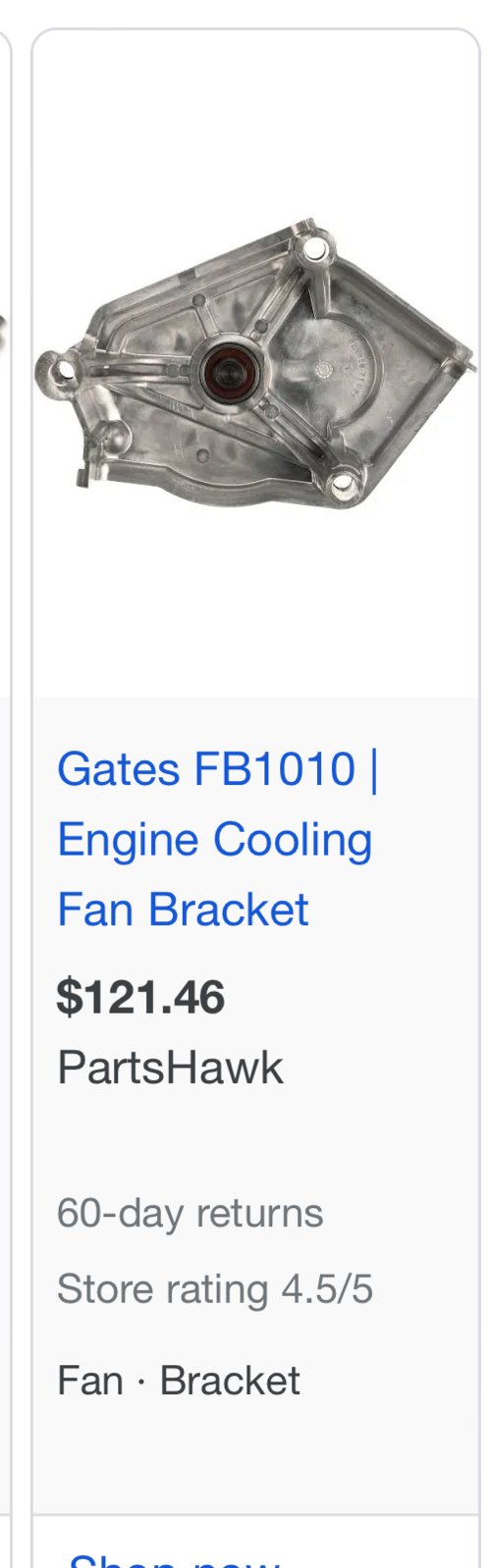Select the PartsHawk seller name
Image resolution: width=490 pixels, height=1568 pixels.
click(170, 1068)
